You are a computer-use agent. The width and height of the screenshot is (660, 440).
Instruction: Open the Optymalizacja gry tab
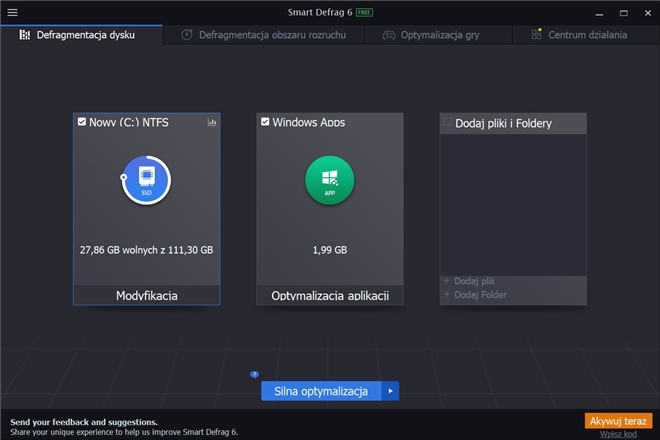click(438, 35)
